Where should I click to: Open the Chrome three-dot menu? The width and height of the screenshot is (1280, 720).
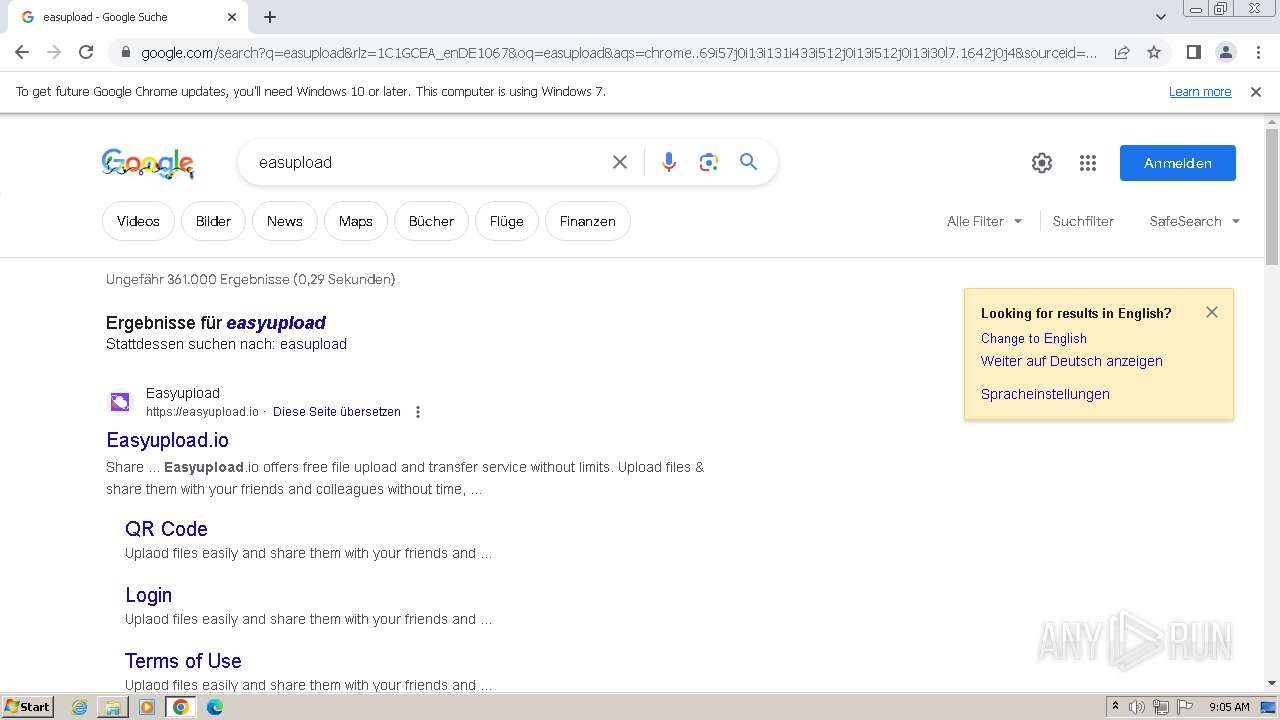point(1257,52)
